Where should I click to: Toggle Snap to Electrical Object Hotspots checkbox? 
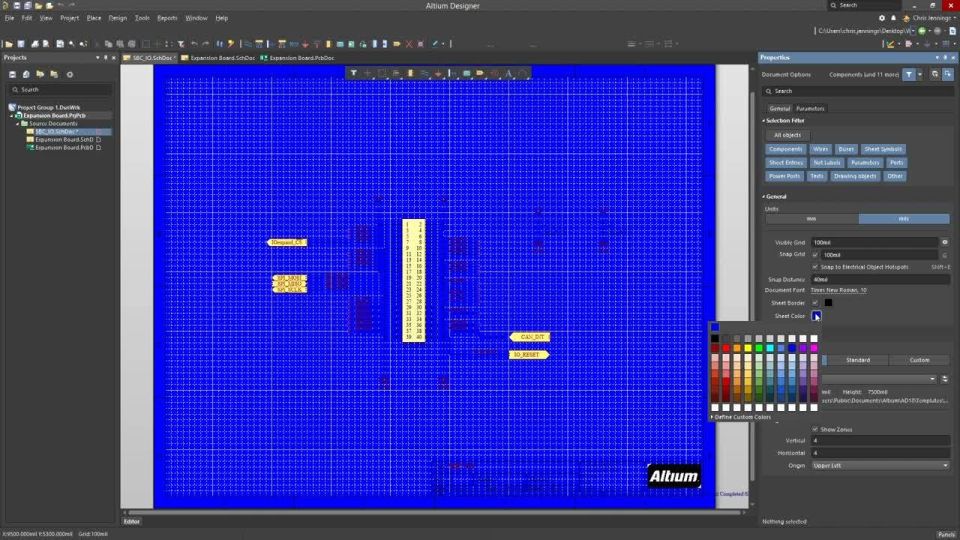point(815,267)
